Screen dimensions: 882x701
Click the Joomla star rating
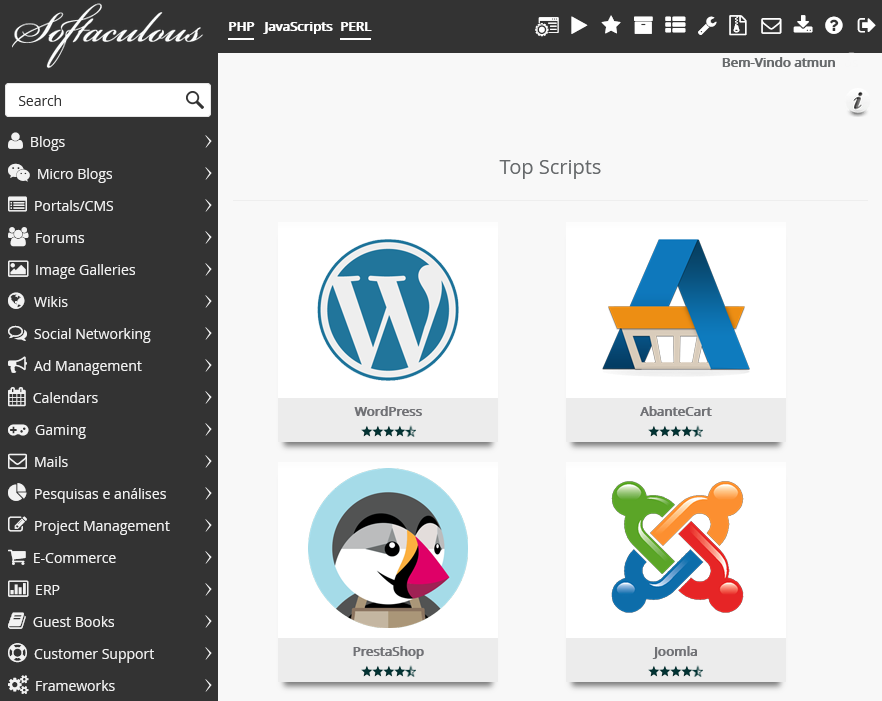click(676, 671)
